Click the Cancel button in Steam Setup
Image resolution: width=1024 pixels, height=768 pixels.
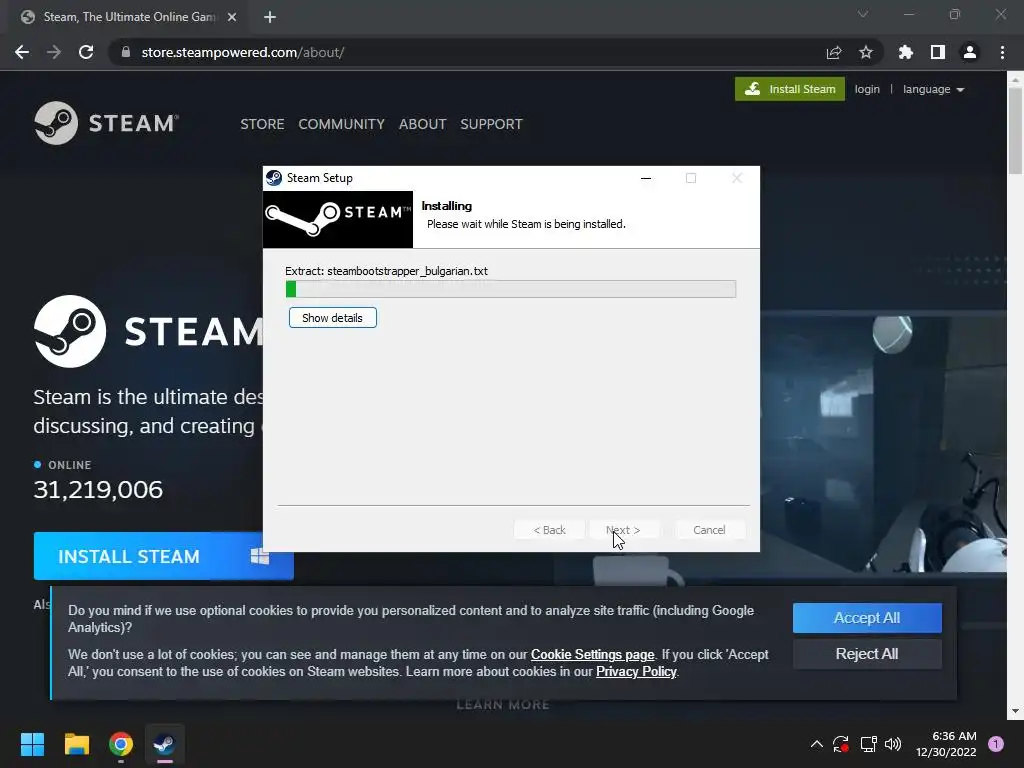(709, 530)
